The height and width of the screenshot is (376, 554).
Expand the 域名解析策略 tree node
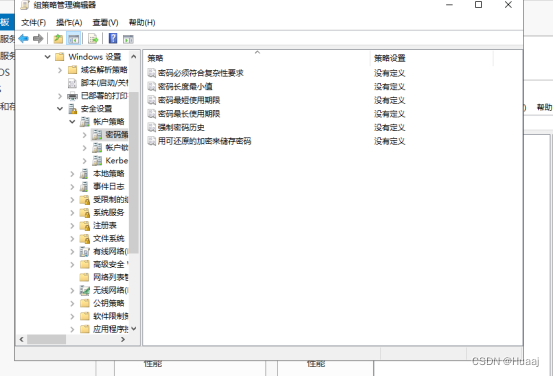pyautogui.click(x=60, y=70)
